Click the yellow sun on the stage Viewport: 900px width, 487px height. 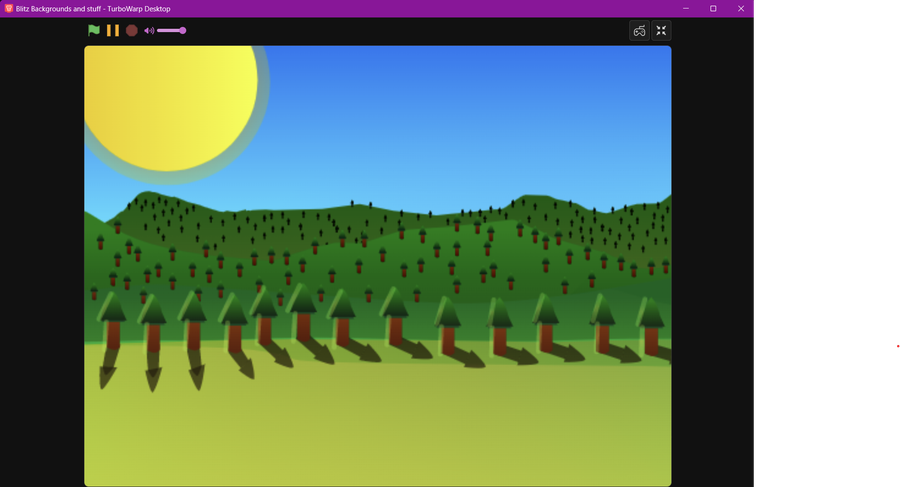[x=170, y=108]
